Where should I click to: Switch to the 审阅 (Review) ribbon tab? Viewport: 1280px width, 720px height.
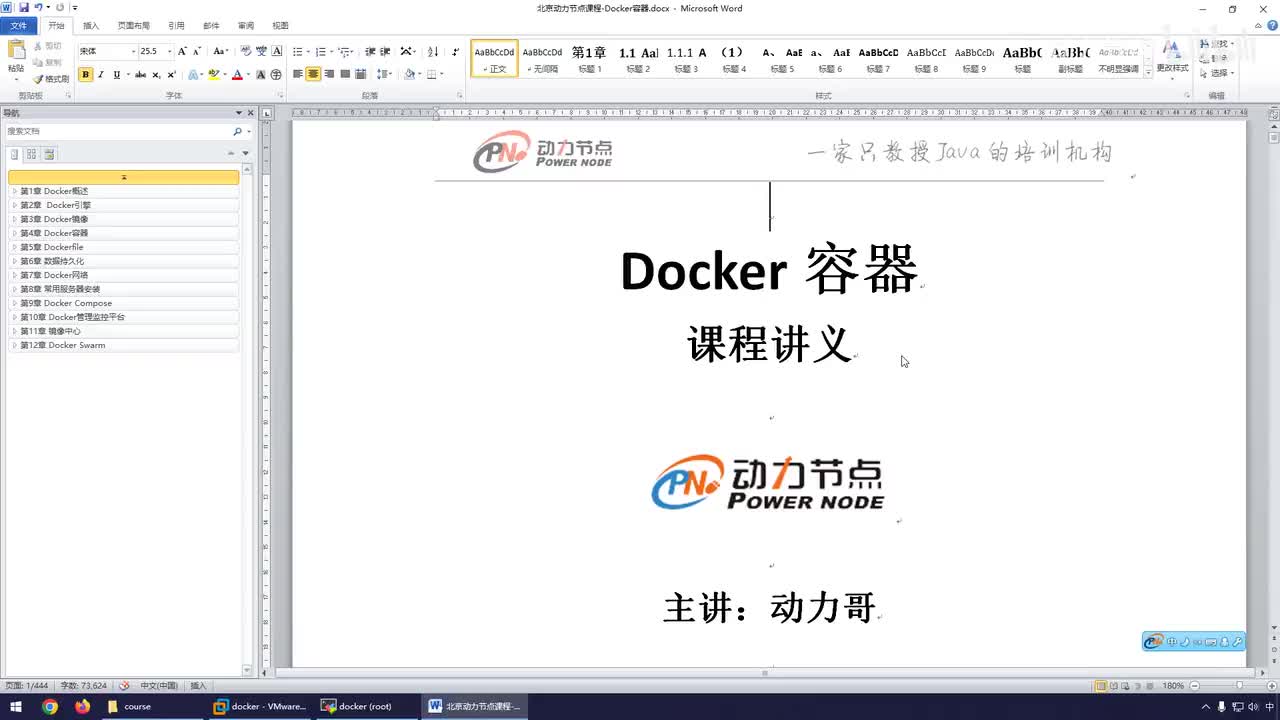click(246, 25)
